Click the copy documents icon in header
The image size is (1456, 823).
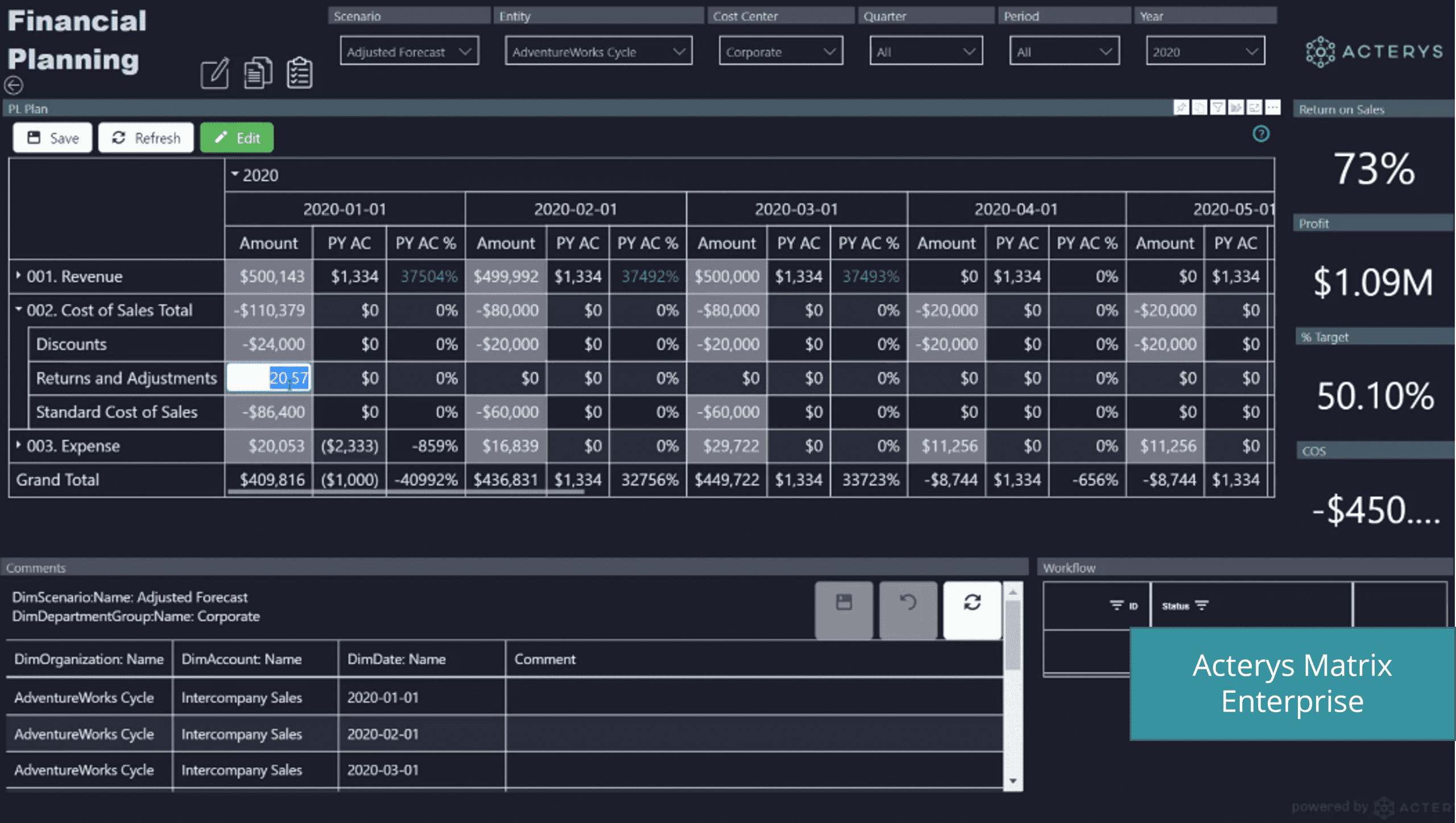point(258,73)
